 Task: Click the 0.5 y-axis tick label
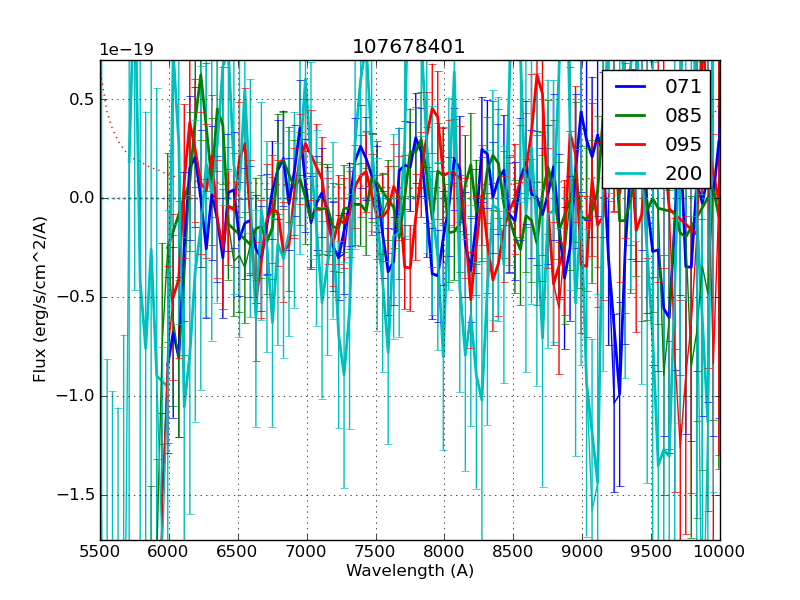(81, 99)
